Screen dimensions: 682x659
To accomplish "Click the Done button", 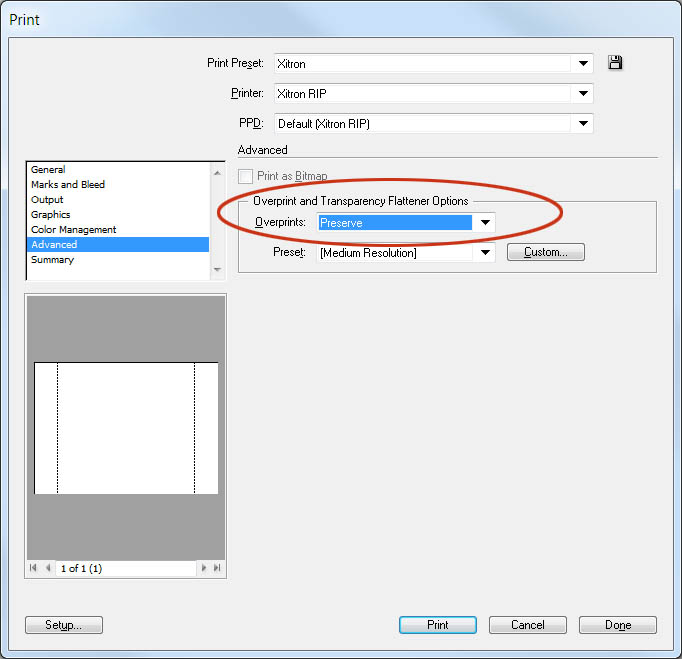I will pos(618,625).
